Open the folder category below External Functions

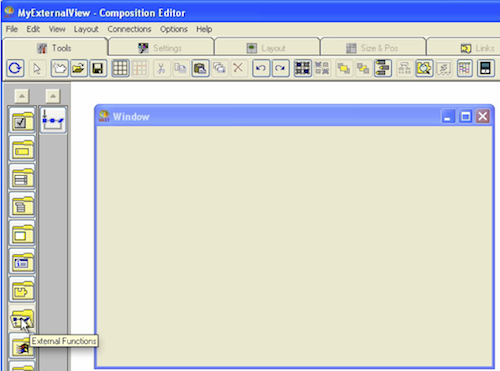pos(22,347)
